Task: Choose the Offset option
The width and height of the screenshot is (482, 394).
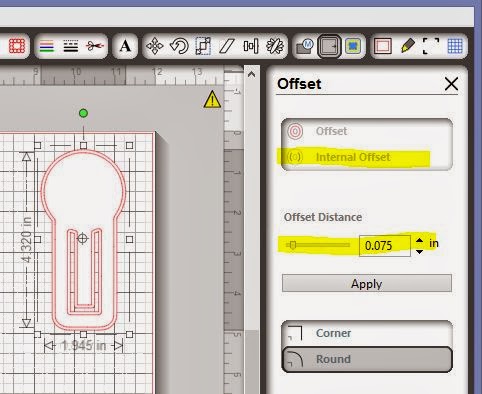Action: pos(367,131)
